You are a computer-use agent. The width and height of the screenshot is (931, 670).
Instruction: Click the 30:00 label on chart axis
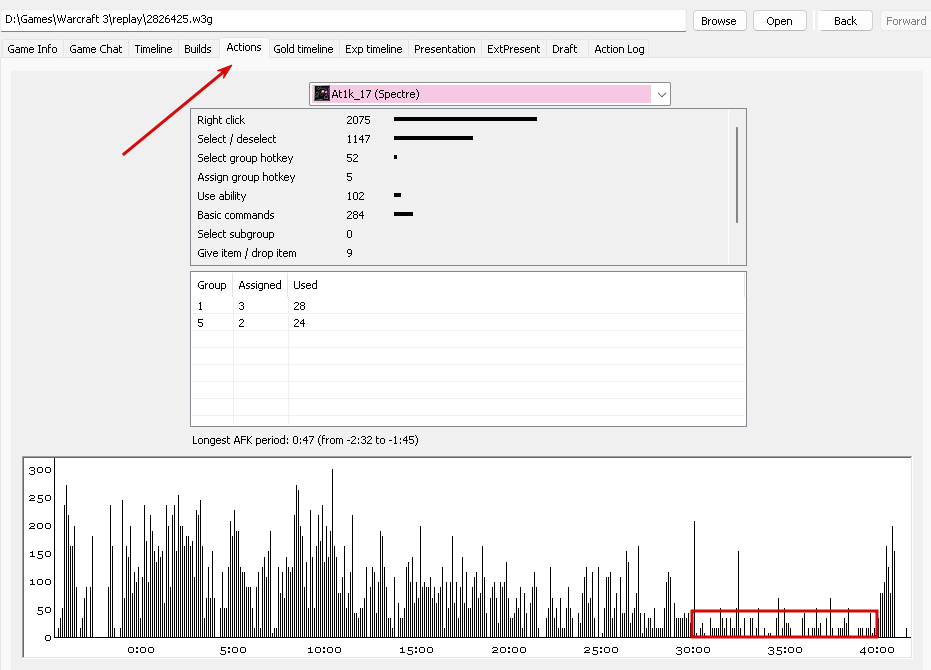click(x=693, y=650)
